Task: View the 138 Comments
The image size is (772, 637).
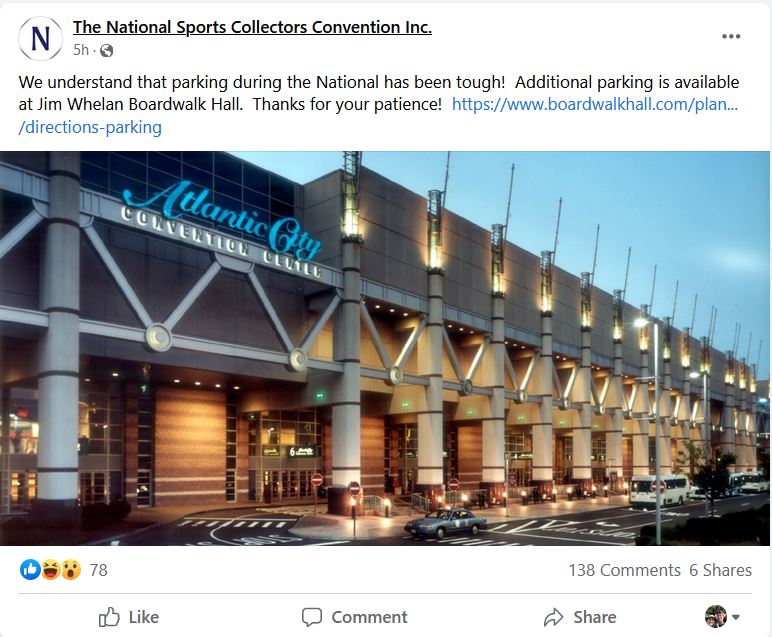Action: [624, 570]
